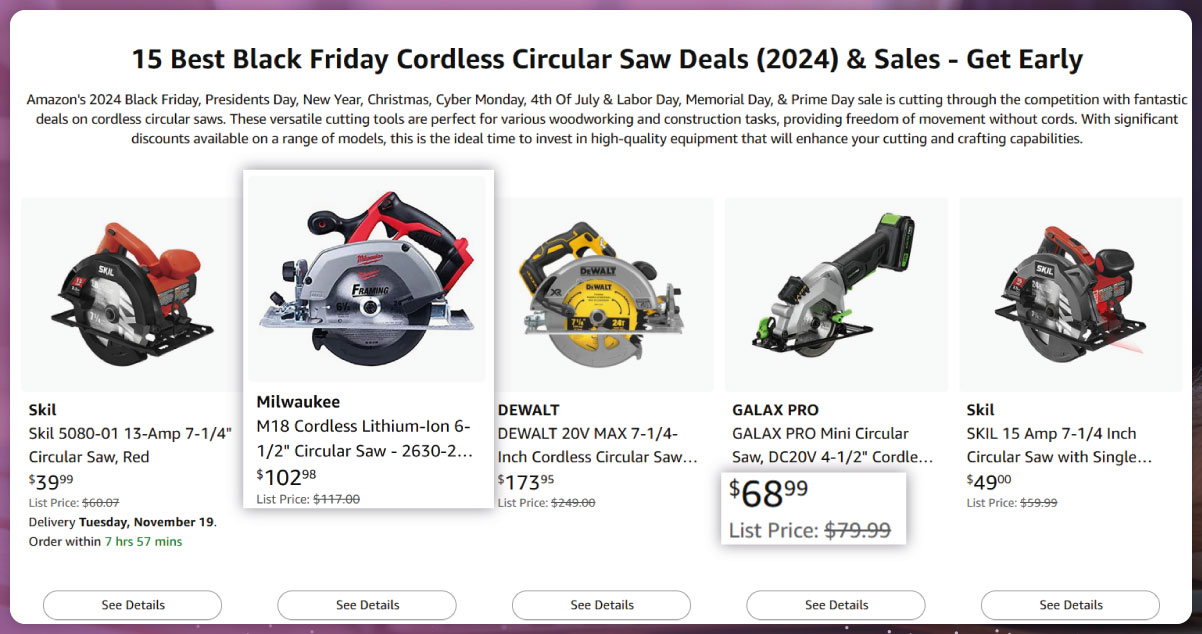Viewport: 1202px width, 634px height.
Task: See Details for GALAX PRO mini saw
Action: click(836, 605)
